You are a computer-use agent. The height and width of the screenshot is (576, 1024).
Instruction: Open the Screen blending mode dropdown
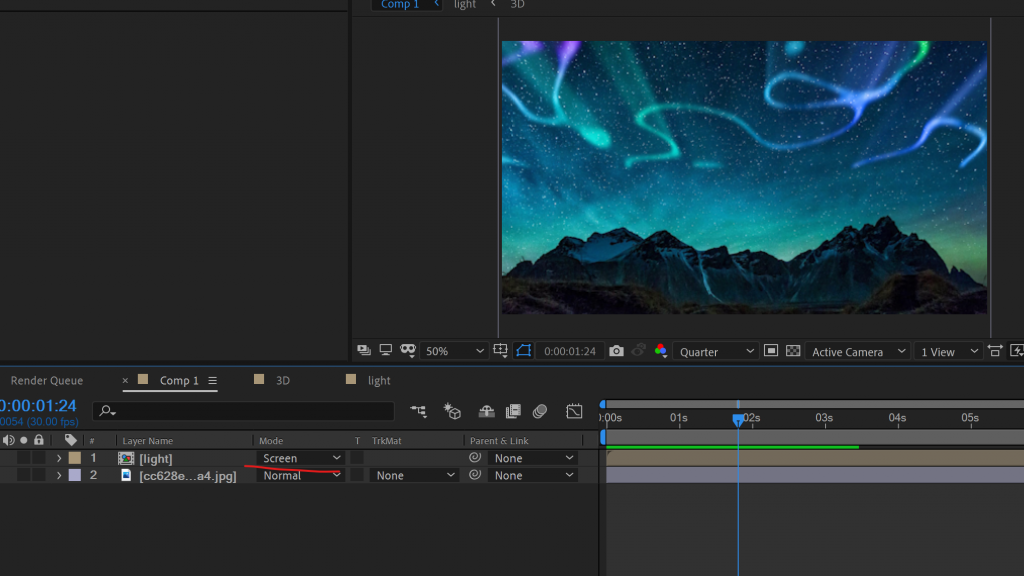point(301,458)
